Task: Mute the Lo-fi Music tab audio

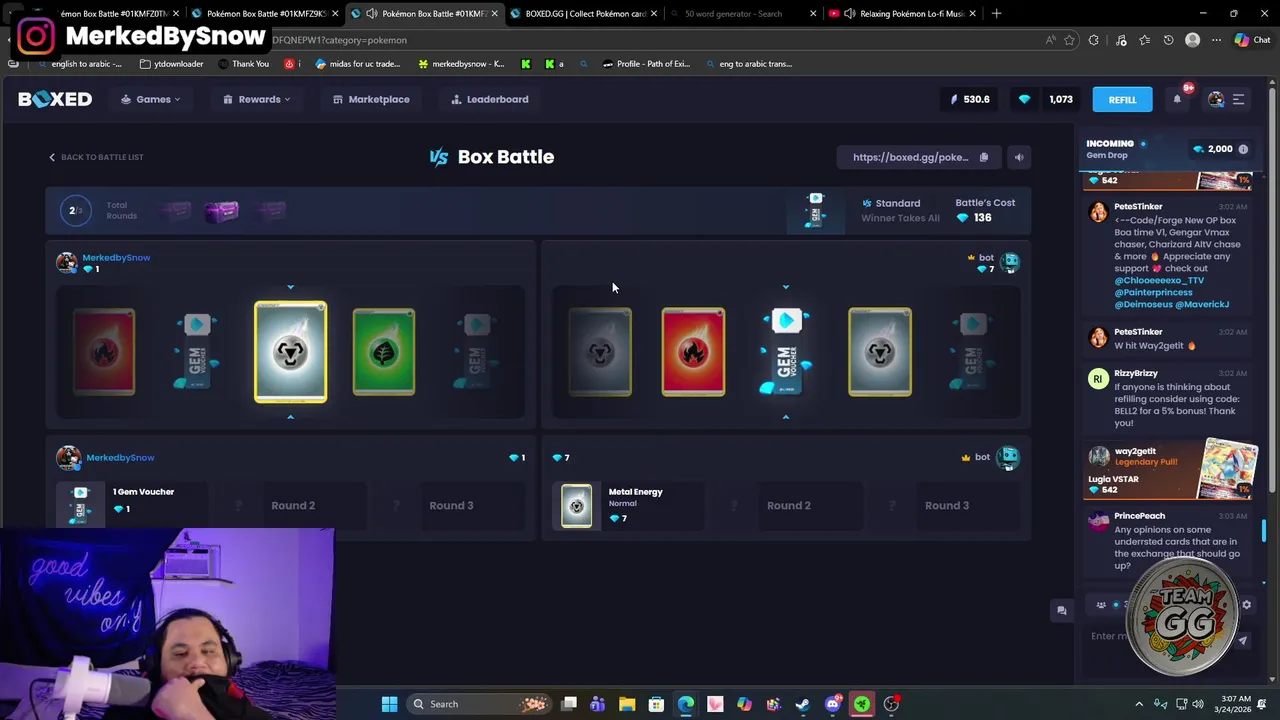Action: click(849, 14)
